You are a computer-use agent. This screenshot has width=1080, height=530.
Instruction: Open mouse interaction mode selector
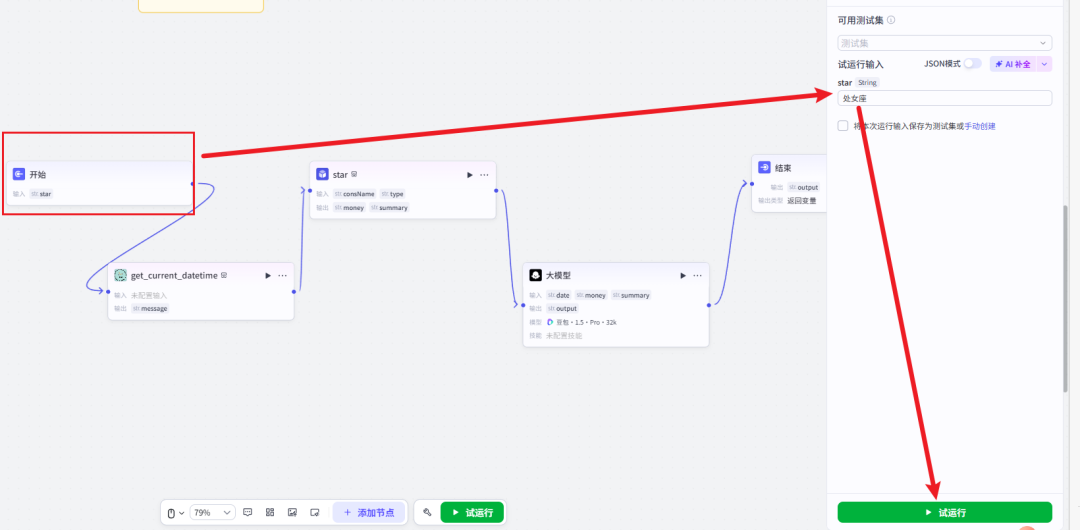tap(176, 513)
